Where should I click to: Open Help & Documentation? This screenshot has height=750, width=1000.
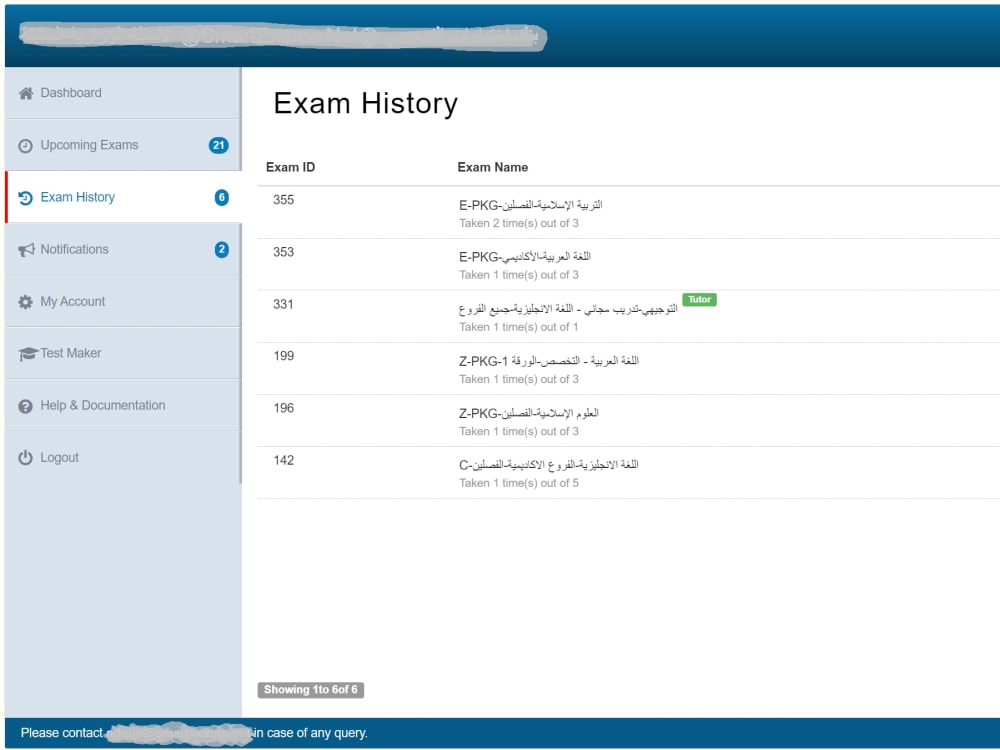pyautogui.click(x=122, y=406)
